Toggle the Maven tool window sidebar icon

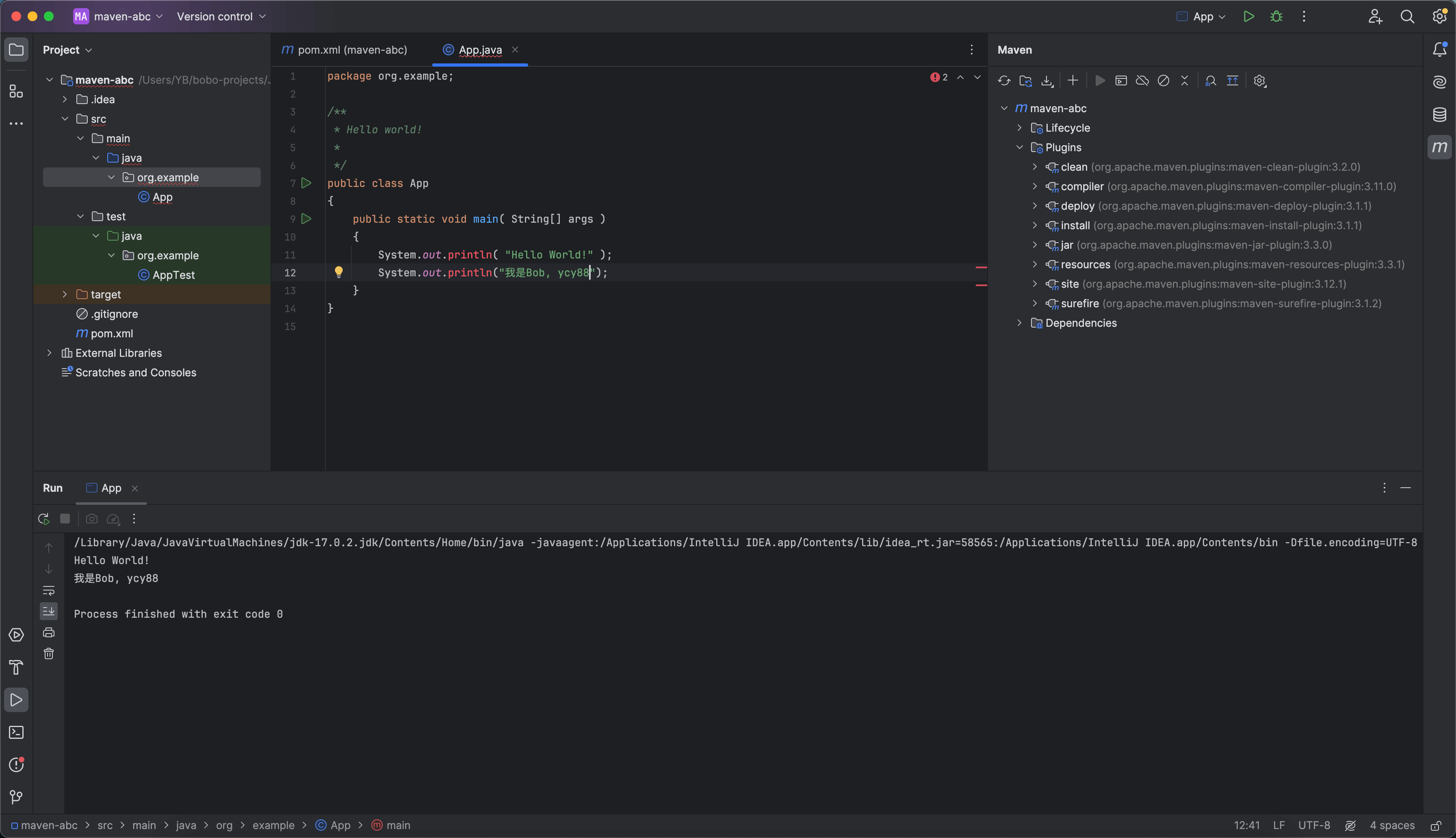[x=1439, y=147]
